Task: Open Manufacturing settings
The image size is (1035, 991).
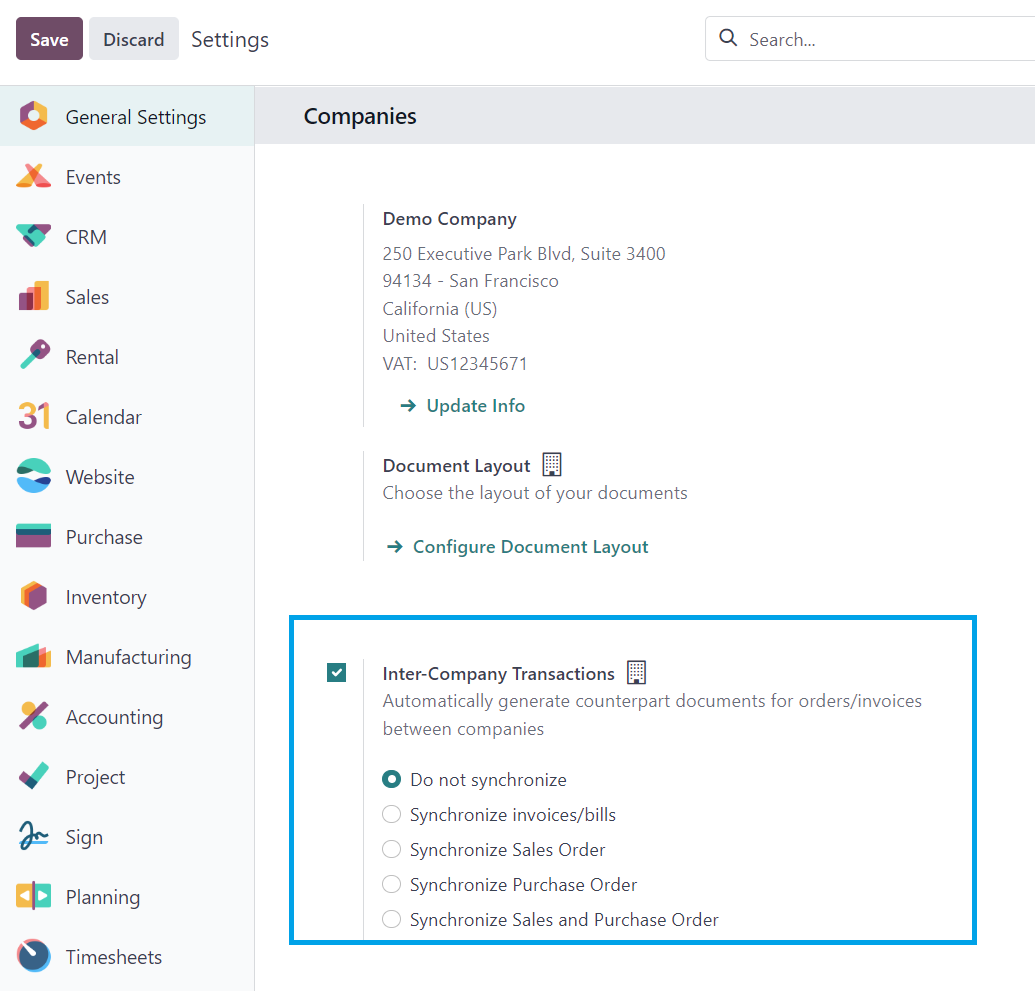Action: (x=127, y=657)
